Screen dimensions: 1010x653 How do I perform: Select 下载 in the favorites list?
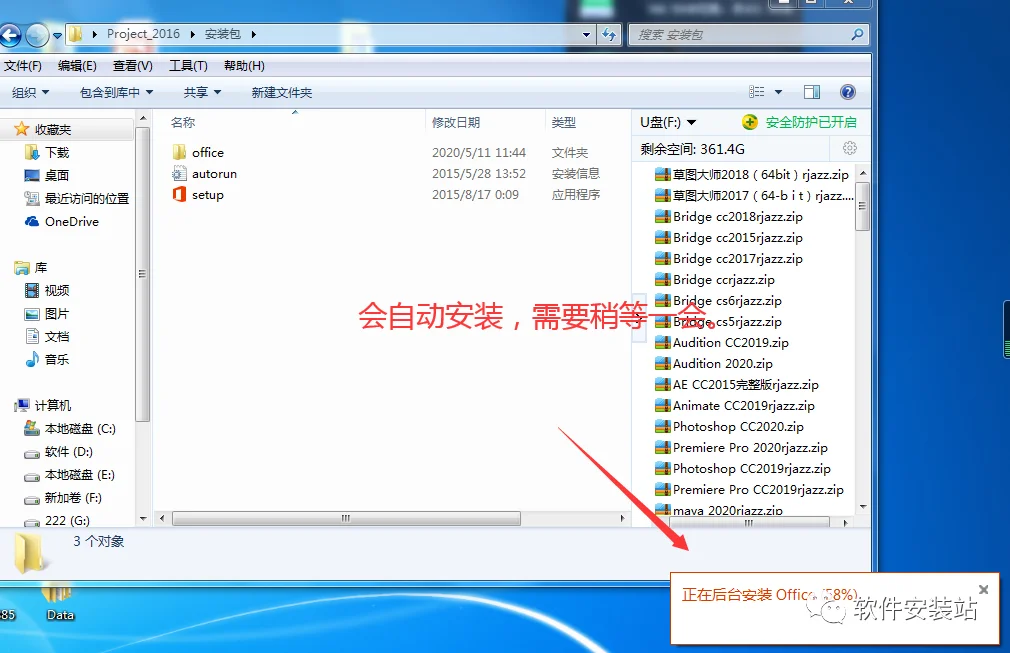tap(46, 152)
